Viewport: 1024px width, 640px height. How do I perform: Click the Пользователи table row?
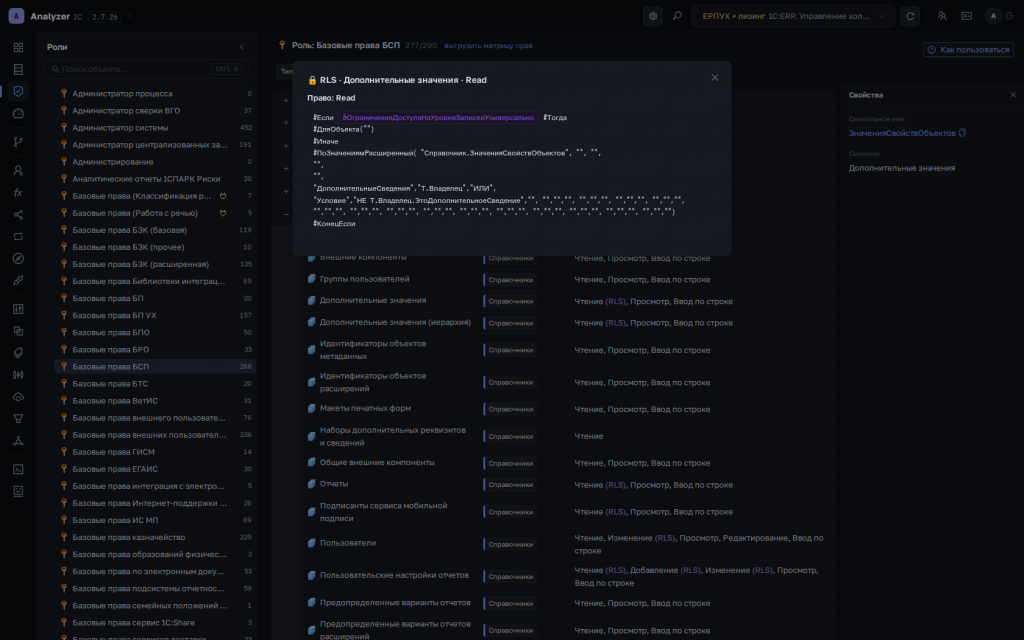pyautogui.click(x=568, y=544)
